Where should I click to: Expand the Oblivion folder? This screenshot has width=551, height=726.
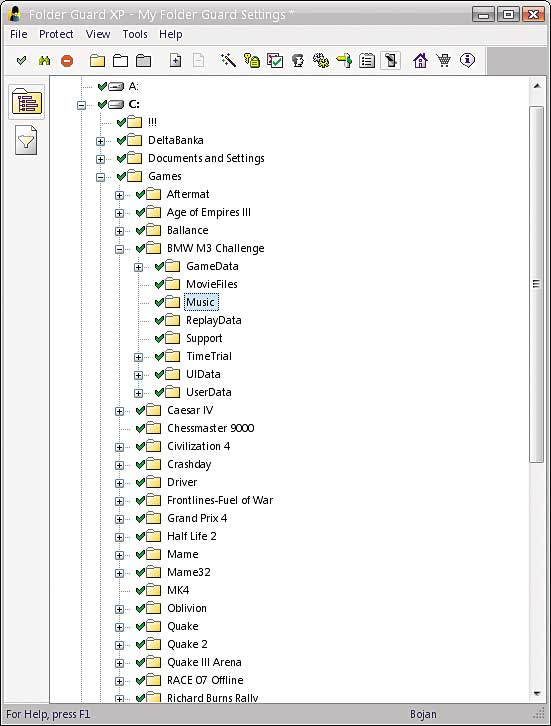119,609
